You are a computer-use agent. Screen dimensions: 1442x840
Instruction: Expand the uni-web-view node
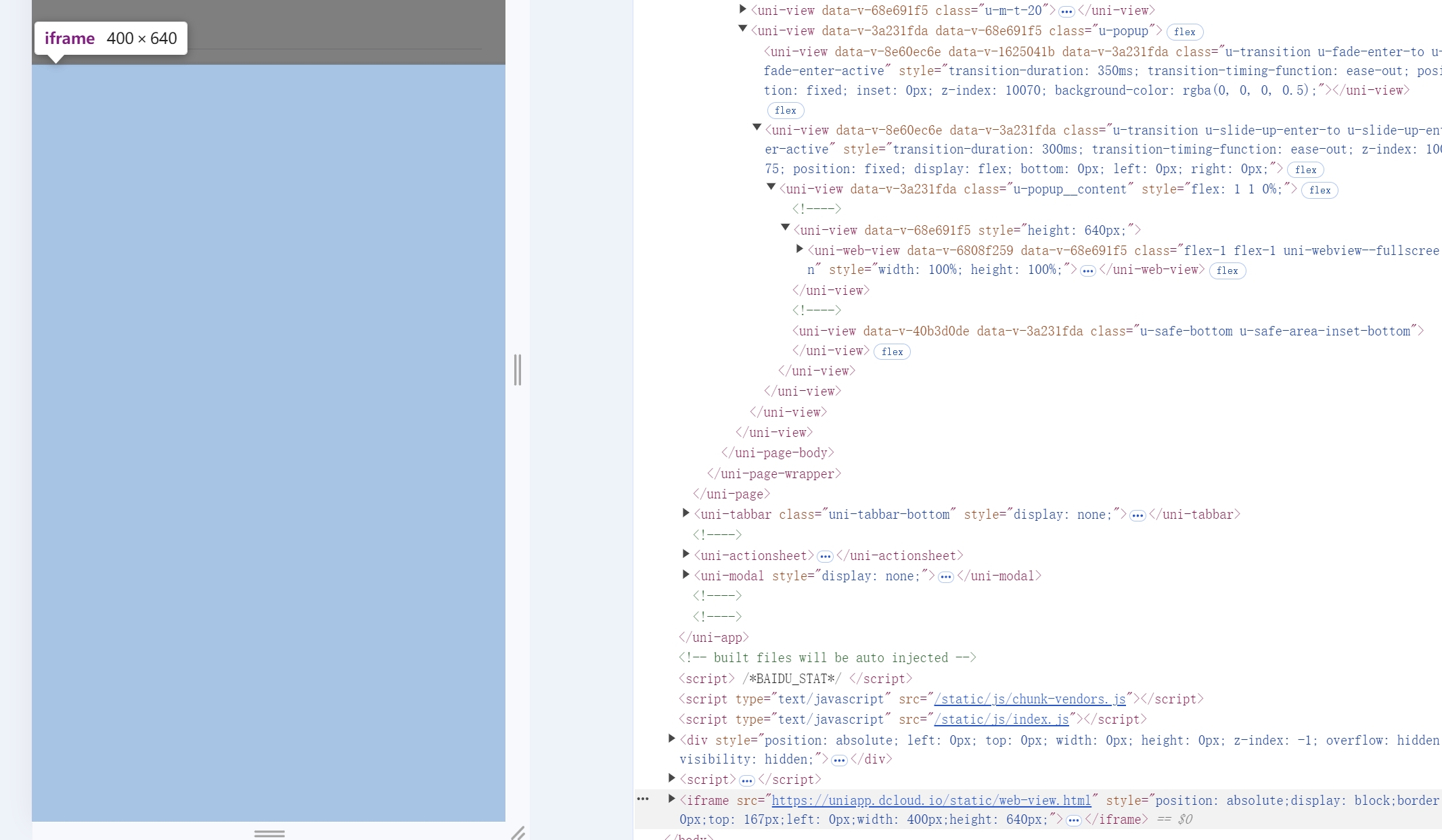(799, 249)
